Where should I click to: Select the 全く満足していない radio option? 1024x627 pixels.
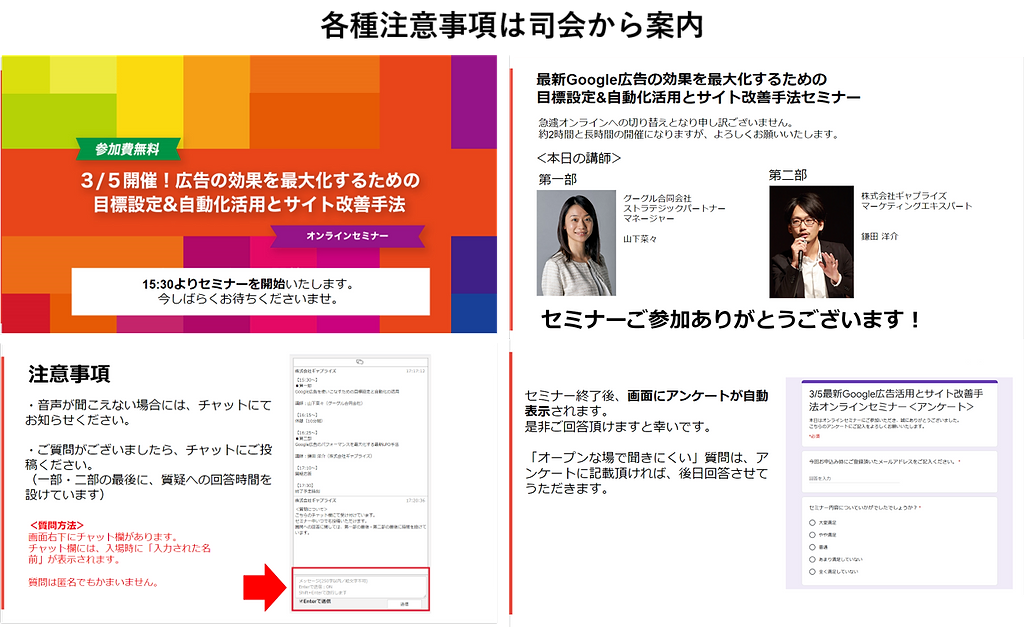[812, 571]
